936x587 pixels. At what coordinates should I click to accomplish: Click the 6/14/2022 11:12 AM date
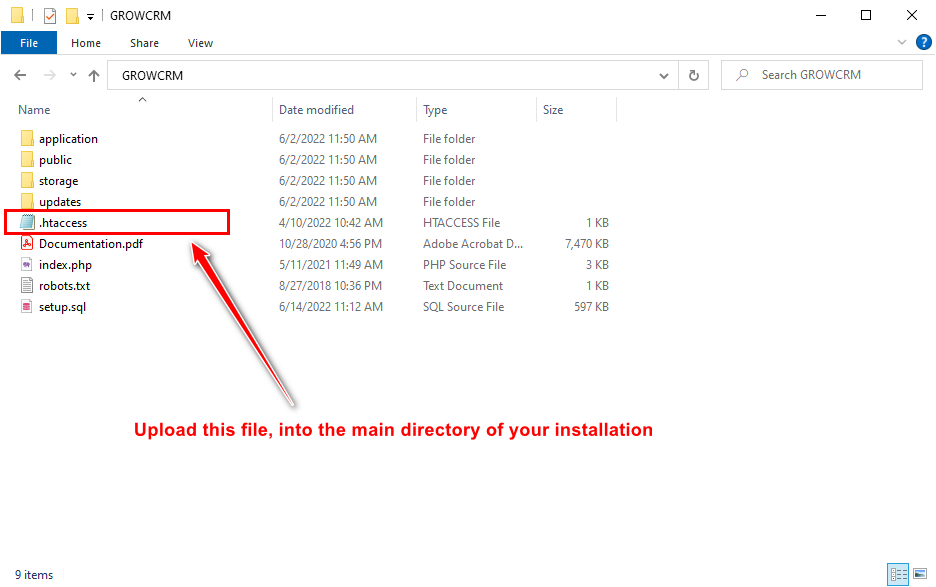[x=331, y=307]
